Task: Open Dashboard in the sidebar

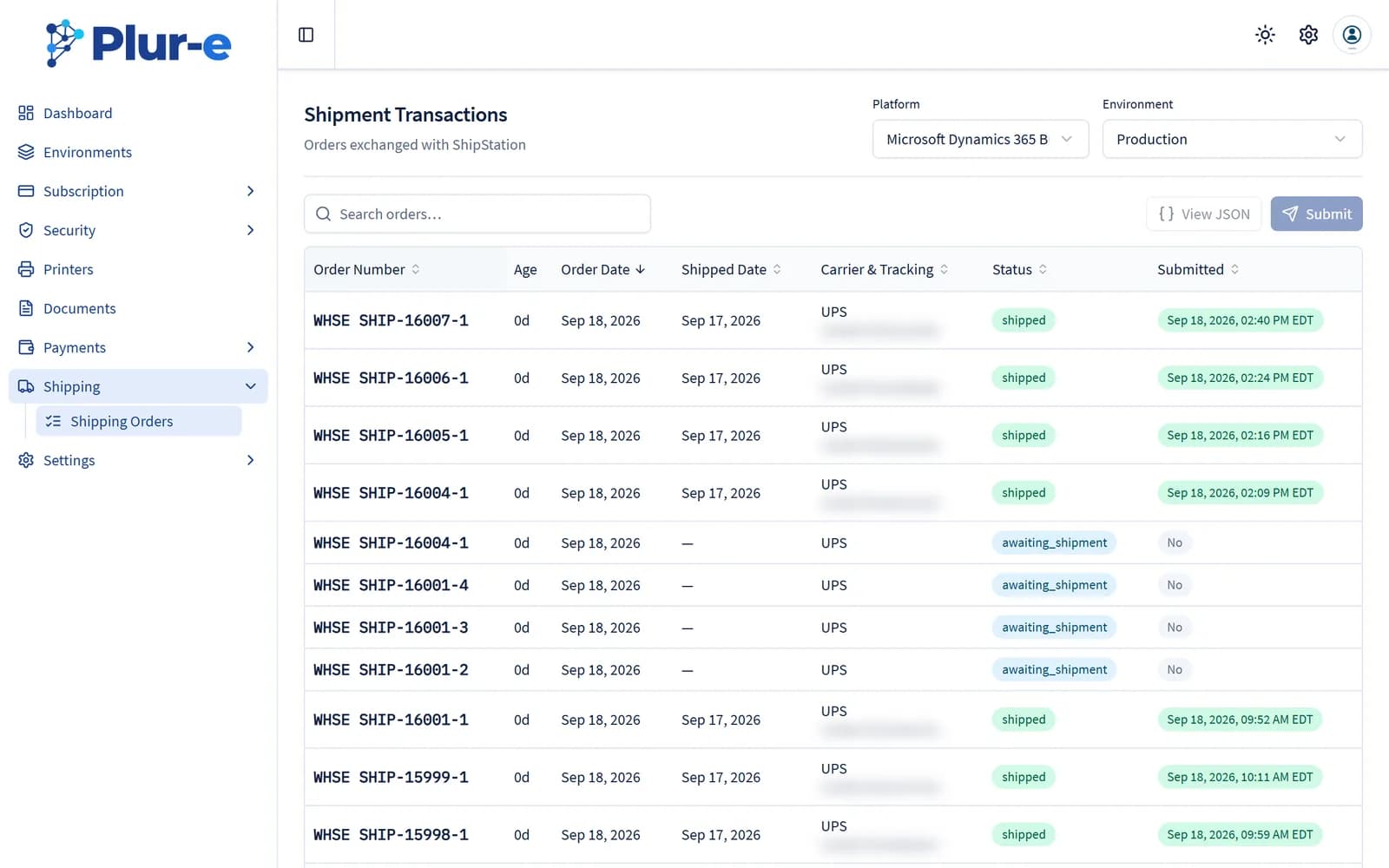Action: pos(77,113)
